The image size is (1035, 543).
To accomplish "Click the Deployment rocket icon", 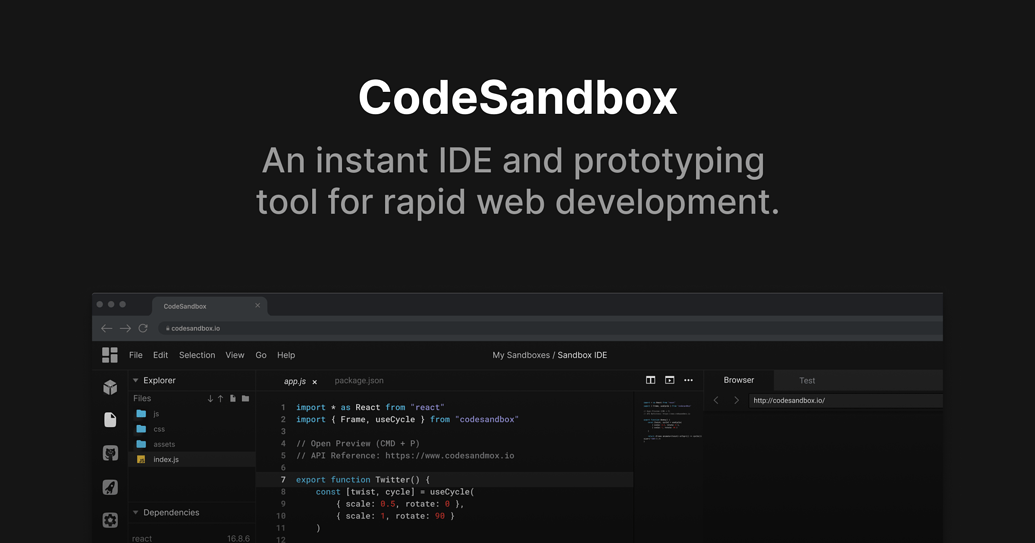I will pos(110,487).
